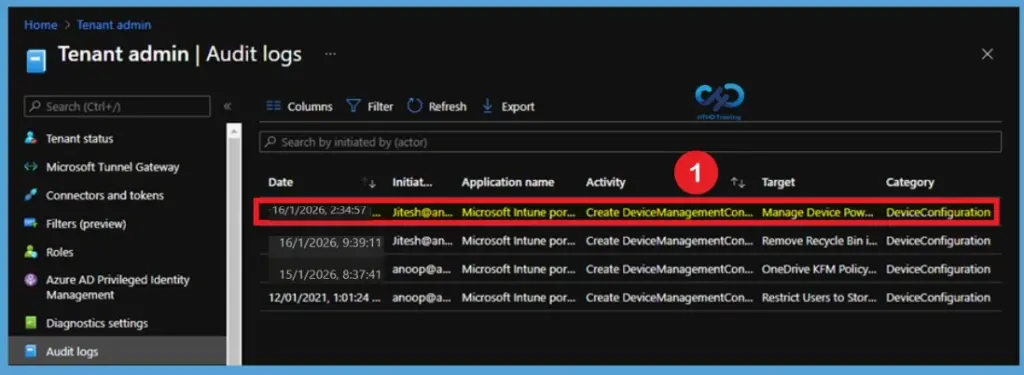Click the Category column header
This screenshot has width=1024, height=375.
[x=910, y=183]
